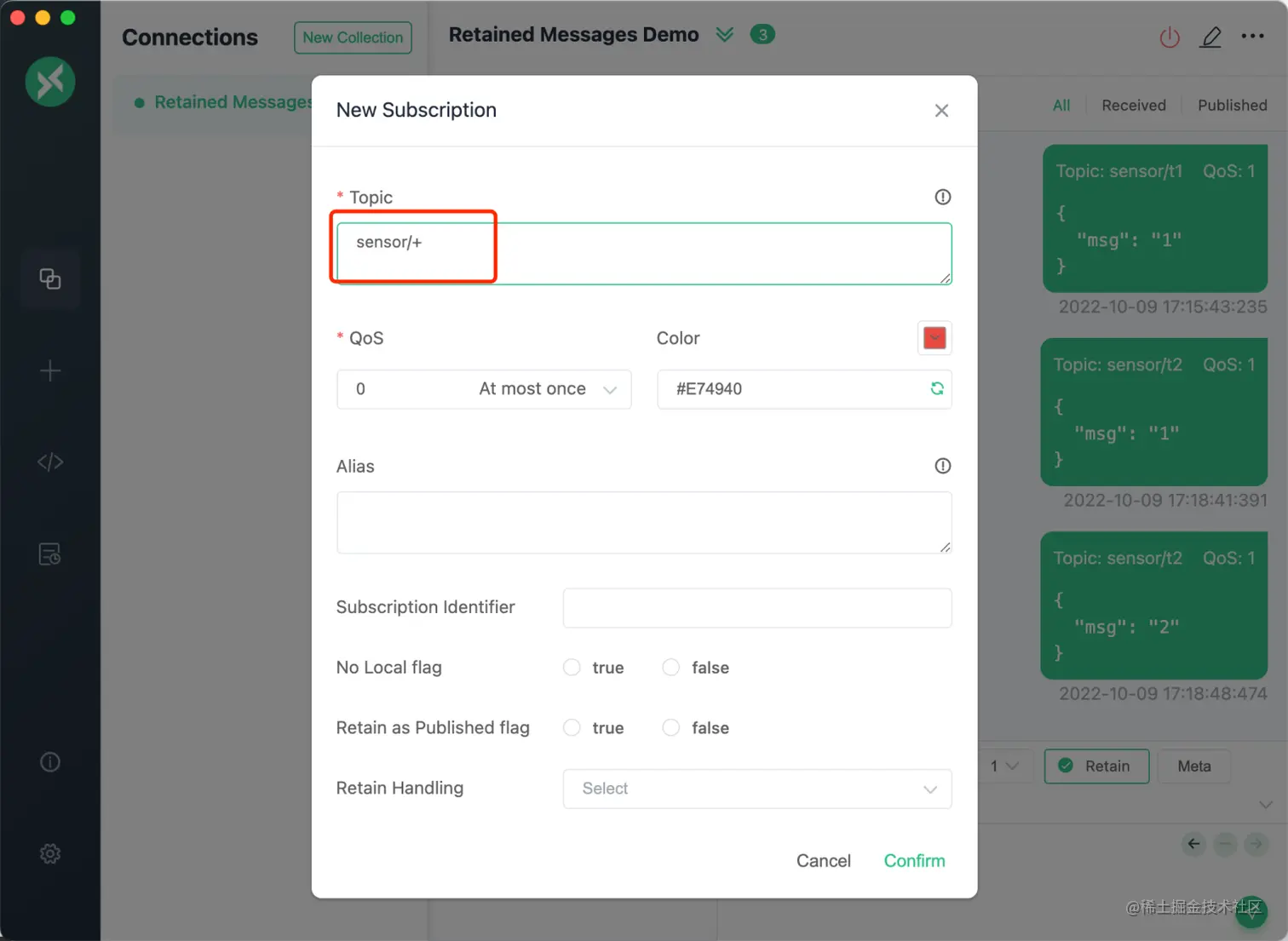The image size is (1288, 941).
Task: Open Settings gear icon in sidebar
Action: click(x=50, y=853)
